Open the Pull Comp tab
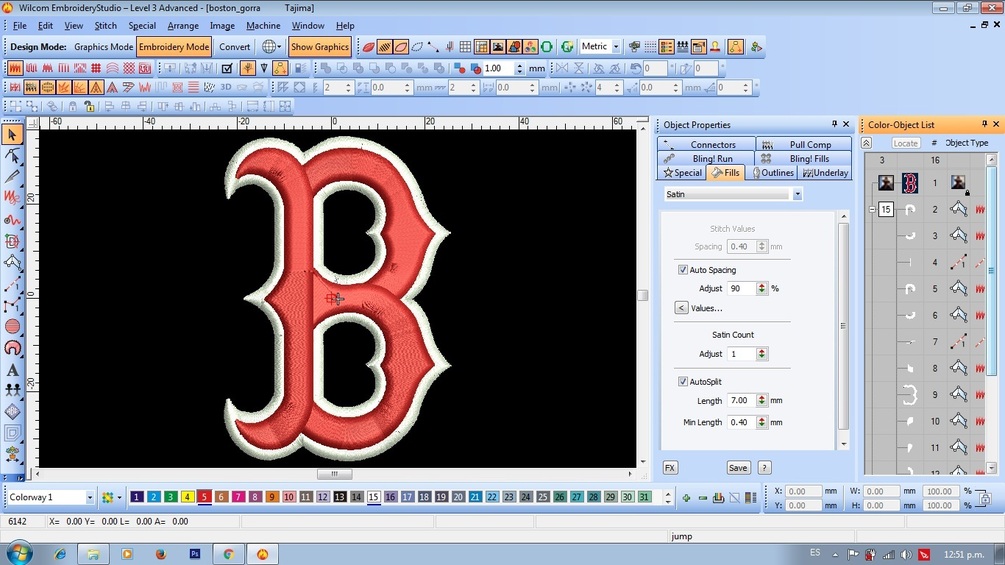Screen dimensions: 1005x565 click(x=804, y=145)
